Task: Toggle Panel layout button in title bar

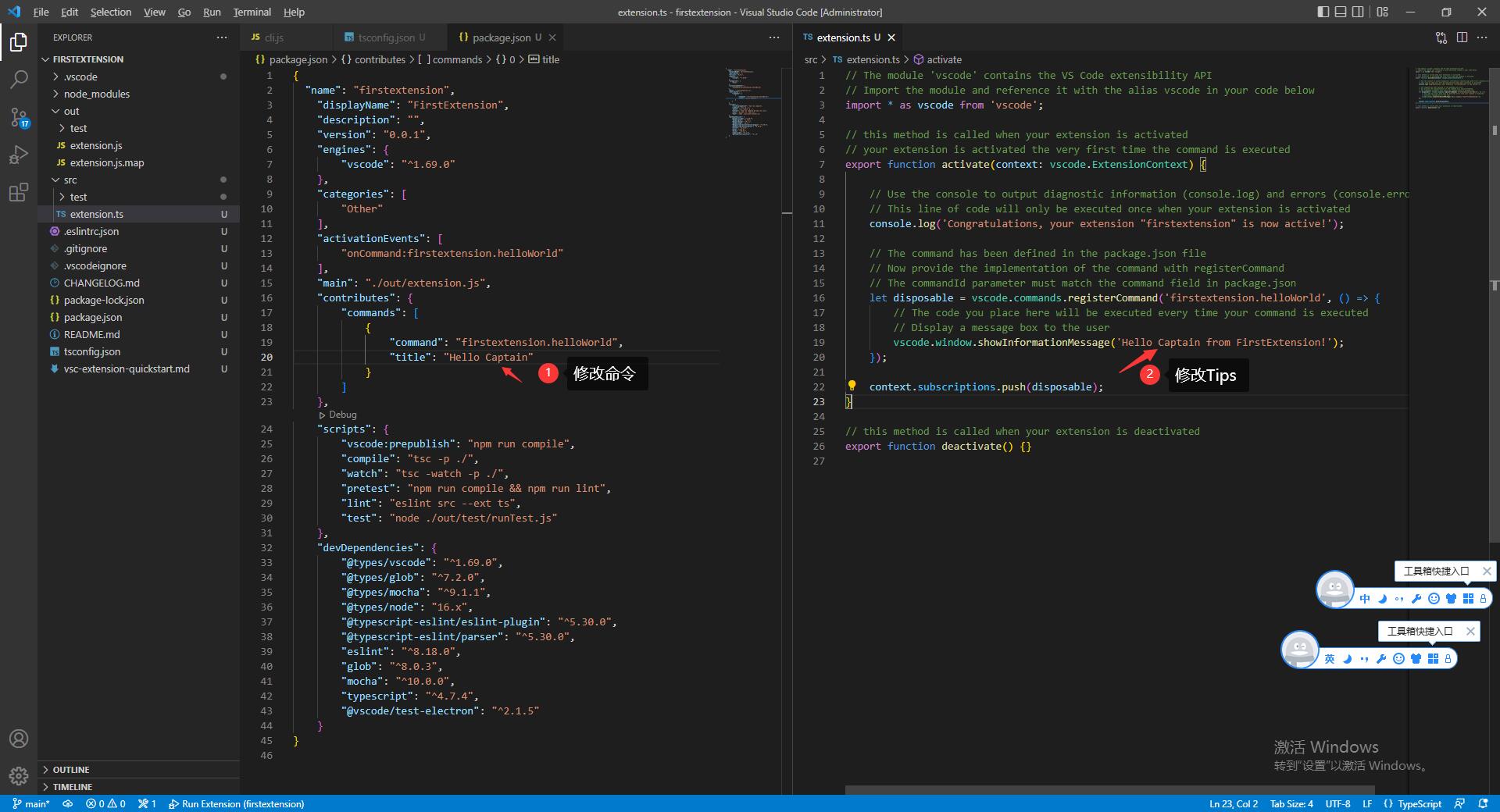Action: (x=1341, y=12)
